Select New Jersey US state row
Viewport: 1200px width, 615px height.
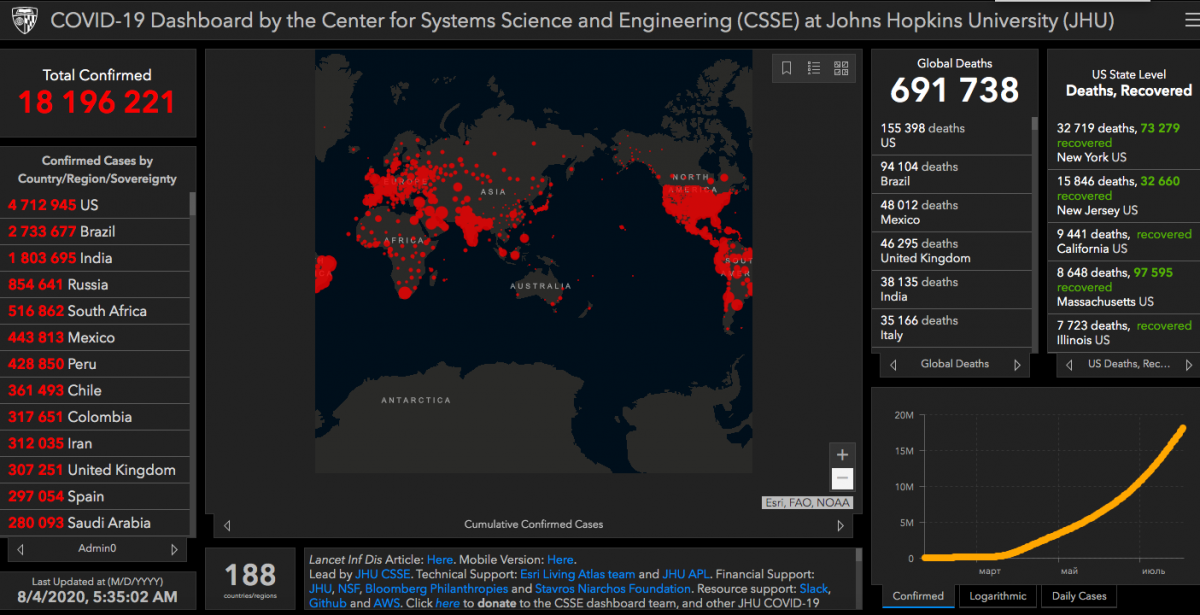(1125, 196)
